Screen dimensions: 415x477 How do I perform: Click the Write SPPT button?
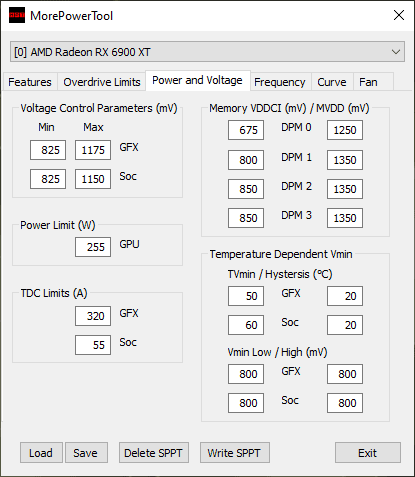(235, 453)
